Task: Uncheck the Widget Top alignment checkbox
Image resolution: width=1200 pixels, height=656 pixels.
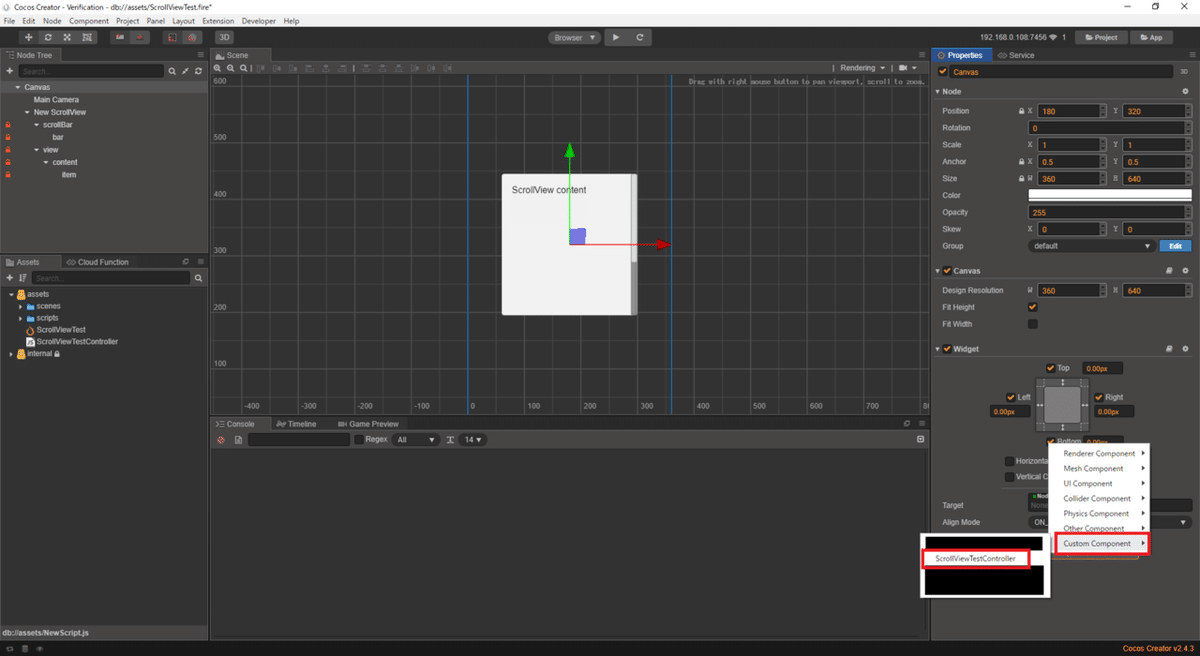Action: (x=1050, y=368)
